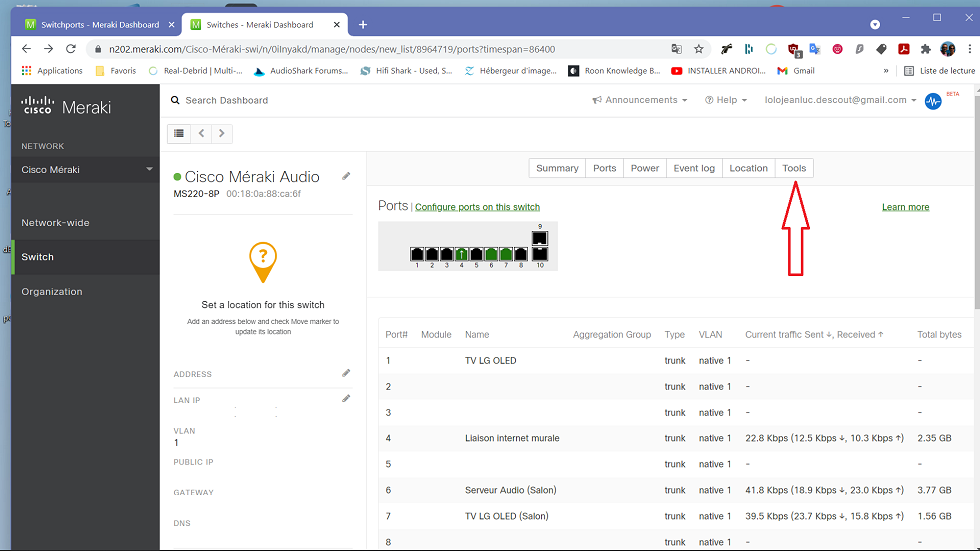The width and height of the screenshot is (980, 551).
Task: Open the Chrome three-dot menu
Action: (x=969, y=49)
